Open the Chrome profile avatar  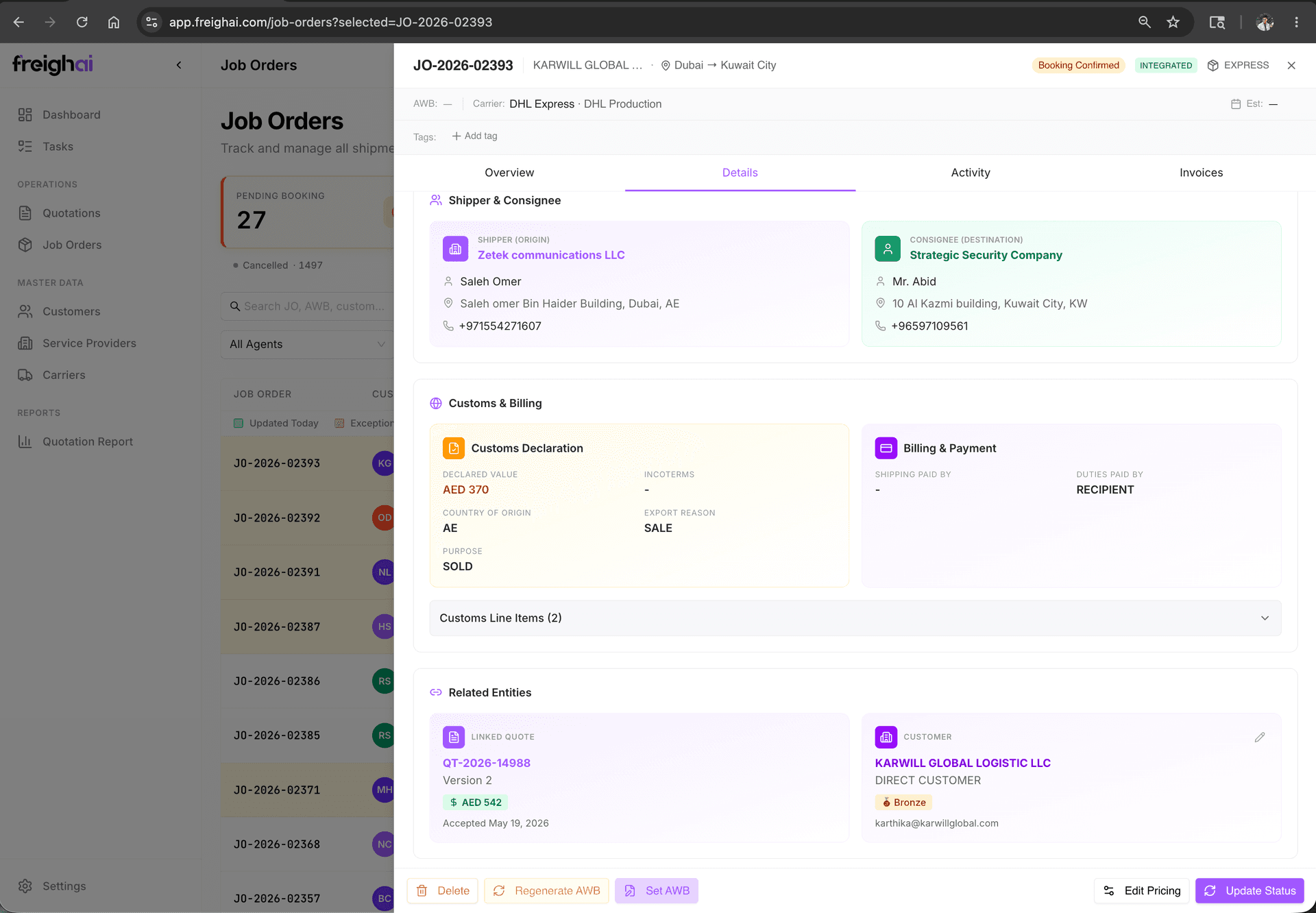[x=1265, y=22]
